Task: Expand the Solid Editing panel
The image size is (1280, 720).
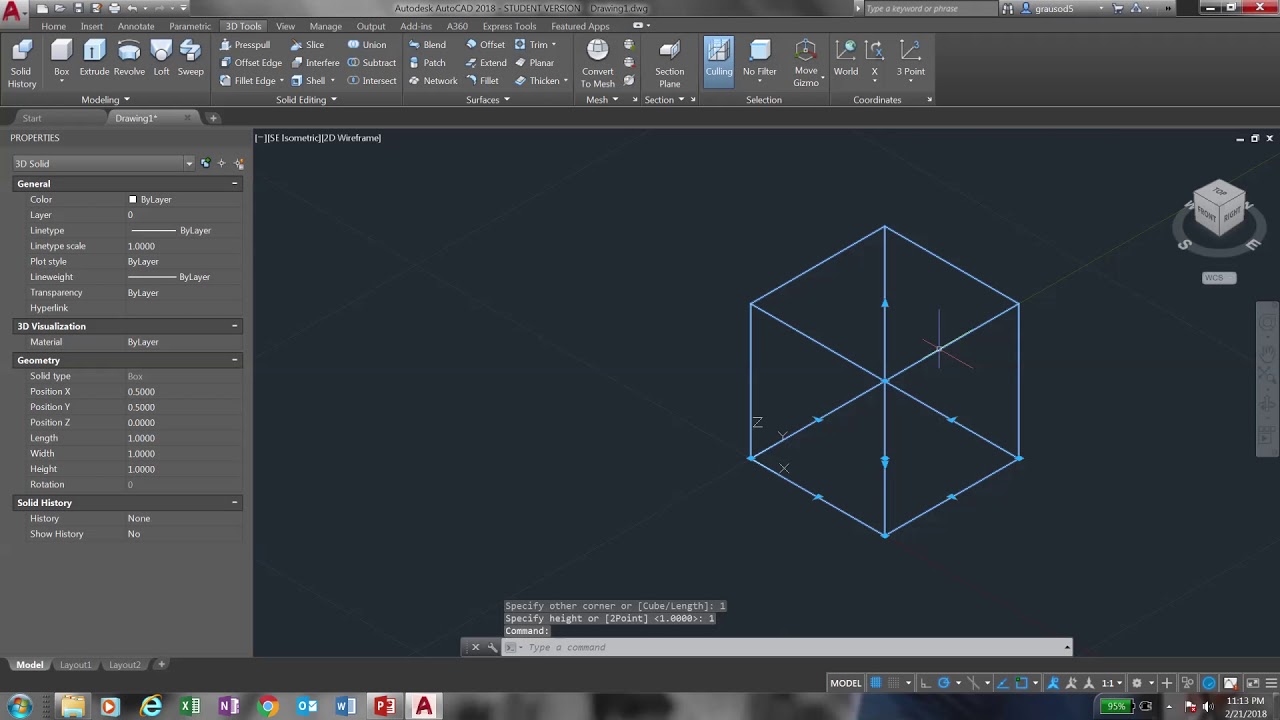Action: pos(306,100)
